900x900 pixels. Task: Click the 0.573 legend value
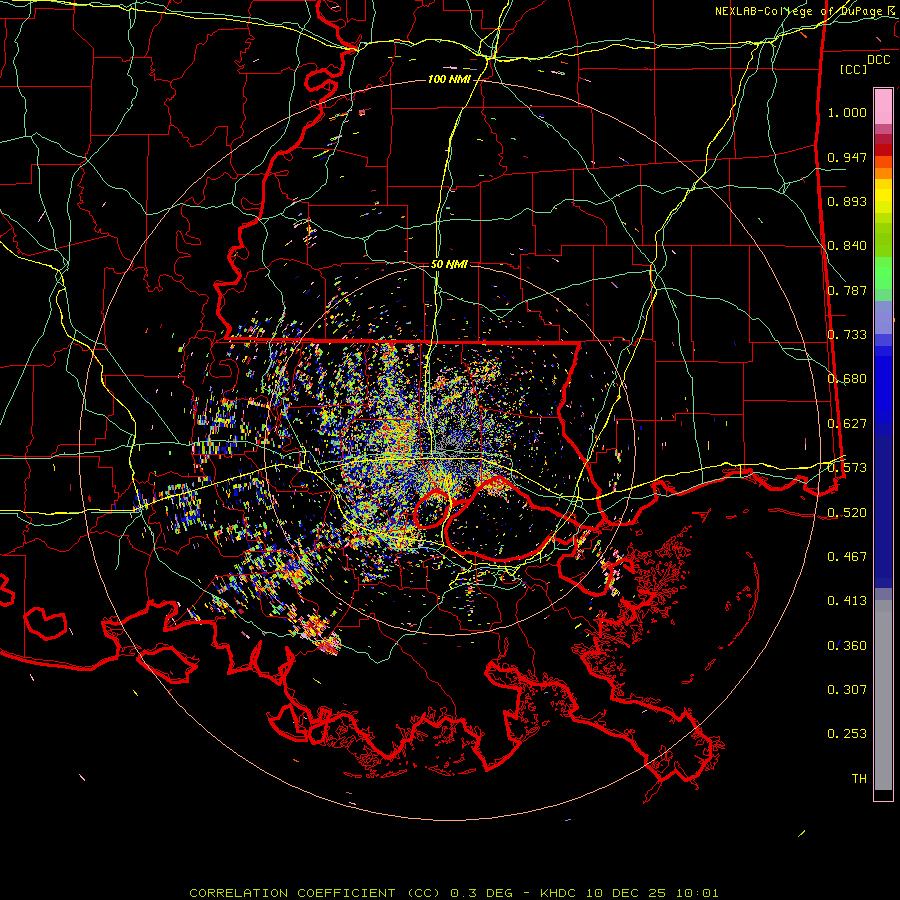(x=847, y=468)
